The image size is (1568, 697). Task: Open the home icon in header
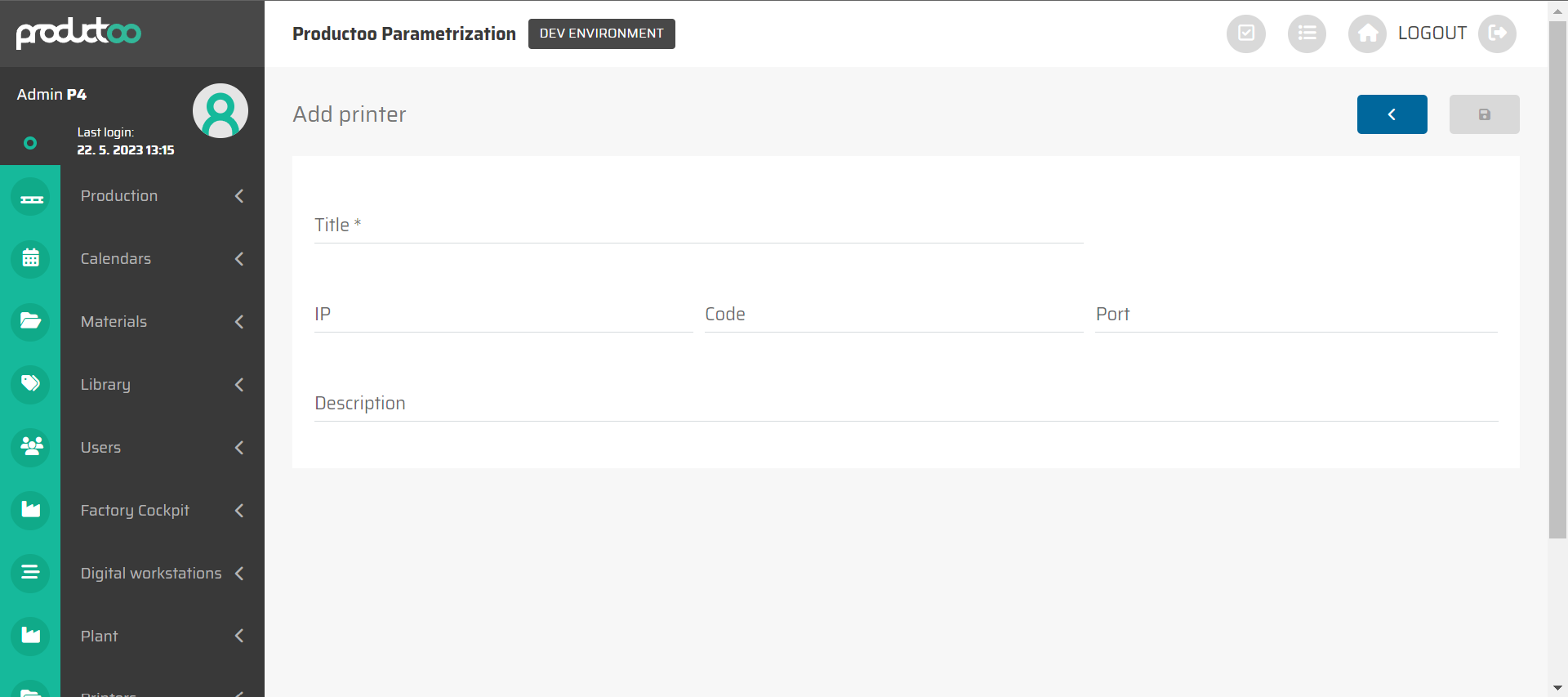pyautogui.click(x=1367, y=34)
